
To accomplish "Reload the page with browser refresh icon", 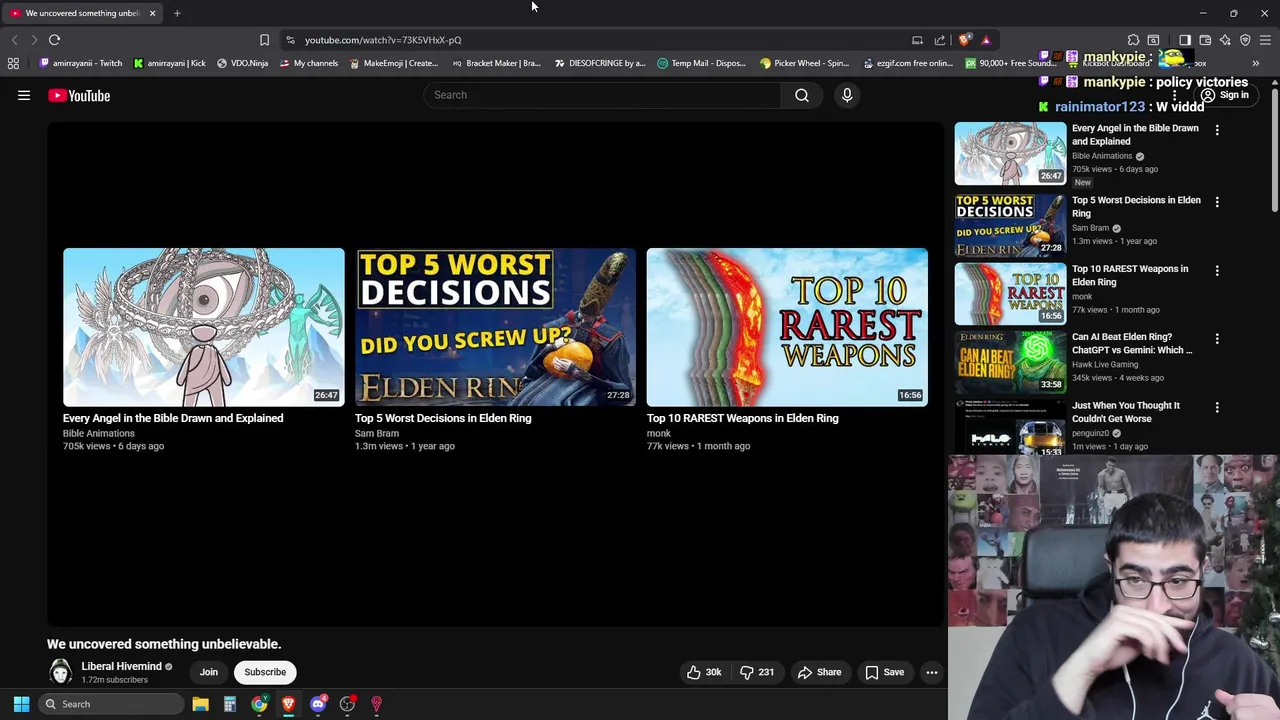I will [x=54, y=40].
